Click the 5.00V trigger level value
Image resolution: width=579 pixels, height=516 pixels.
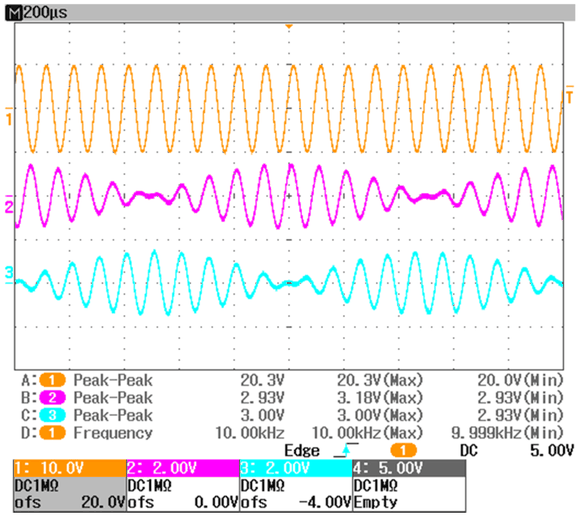tap(552, 451)
